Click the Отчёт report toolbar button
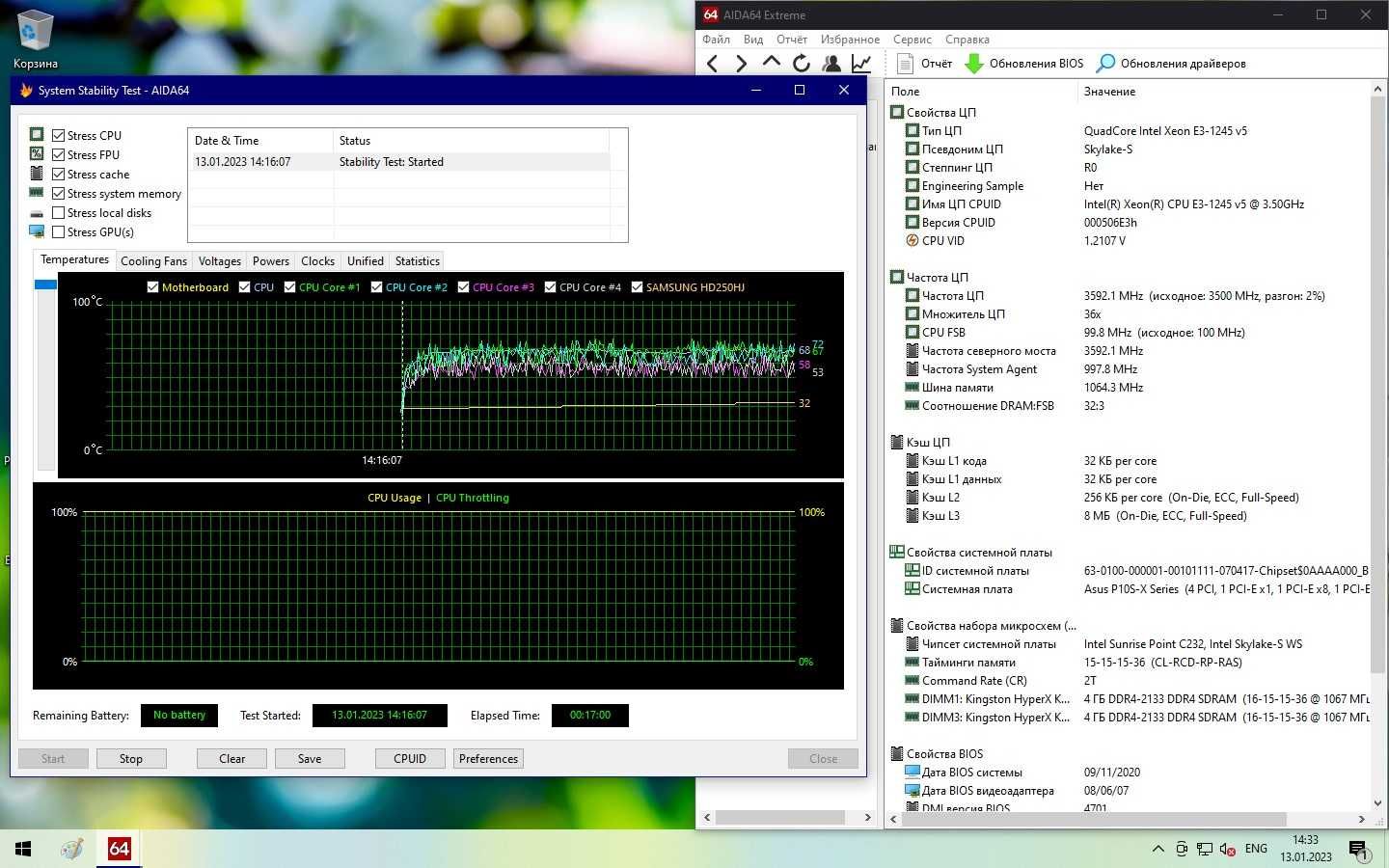The width and height of the screenshot is (1389, 868). [x=925, y=64]
